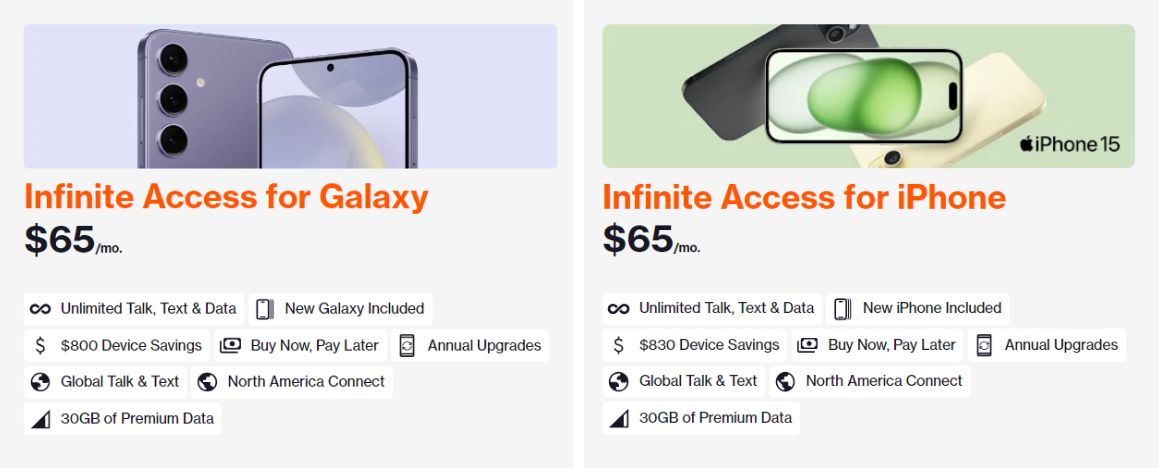This screenshot has height=468, width=1159.
Task: Click the Annual Upgrades icon on Galaxy plan
Action: (407, 346)
